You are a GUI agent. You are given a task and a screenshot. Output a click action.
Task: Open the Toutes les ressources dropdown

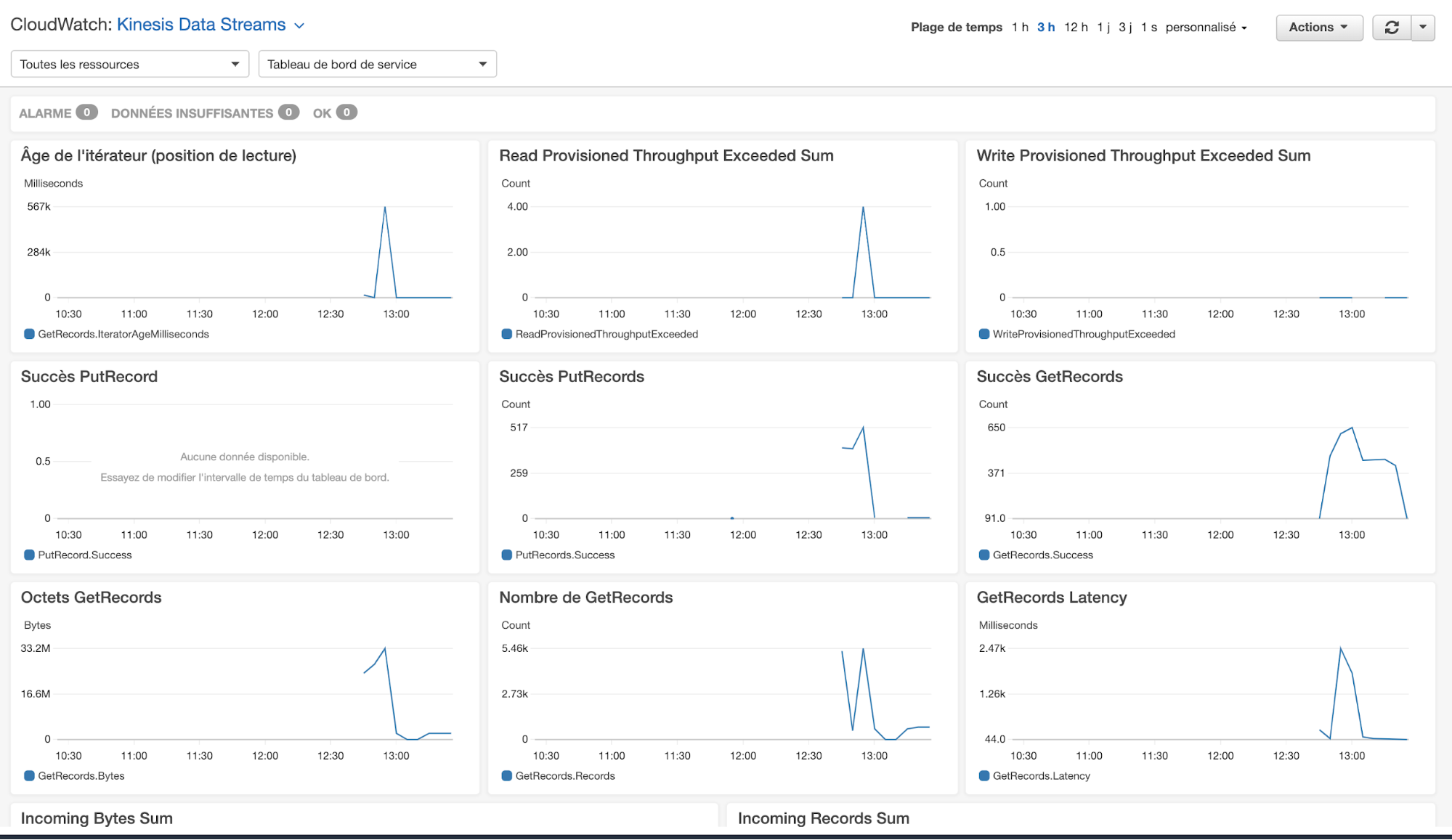129,64
